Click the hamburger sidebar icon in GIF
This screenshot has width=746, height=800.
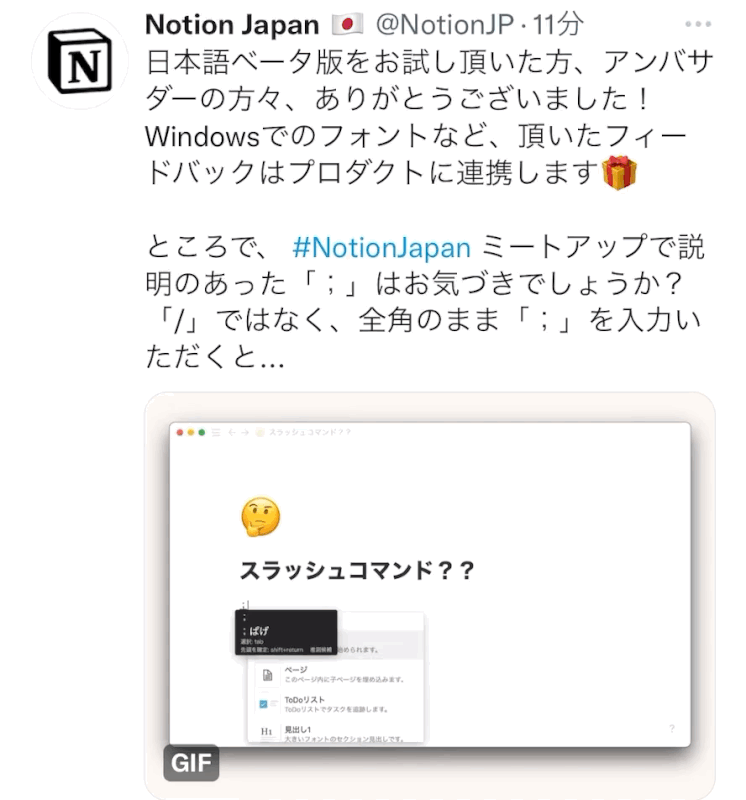(x=216, y=433)
